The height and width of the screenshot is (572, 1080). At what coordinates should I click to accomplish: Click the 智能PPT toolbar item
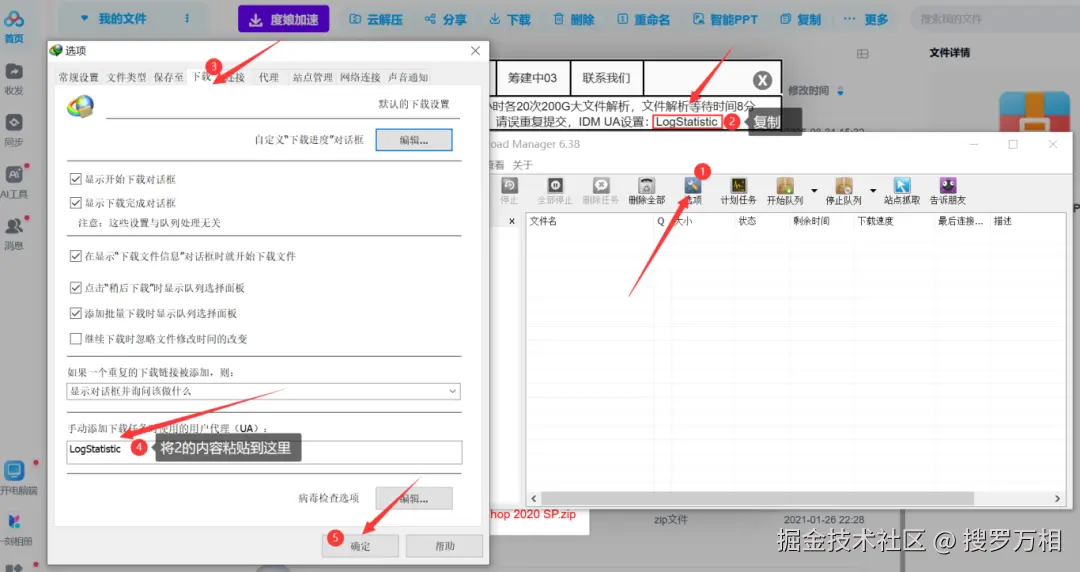click(725, 19)
